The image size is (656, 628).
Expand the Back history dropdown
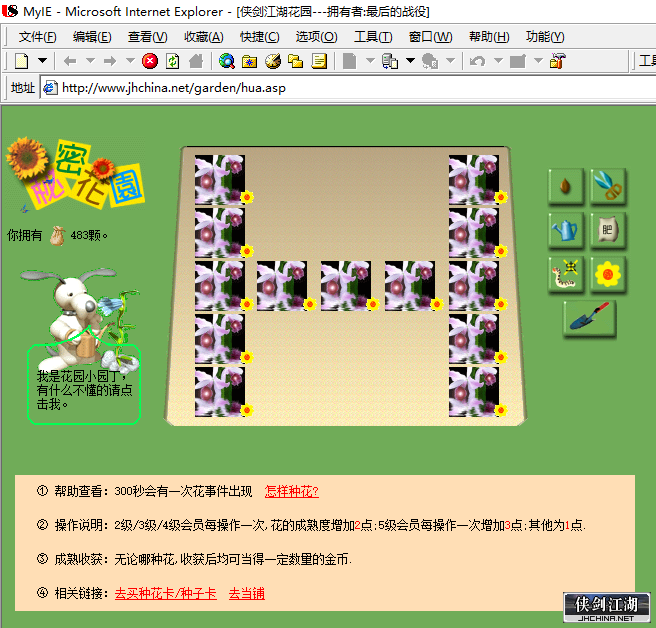90,61
